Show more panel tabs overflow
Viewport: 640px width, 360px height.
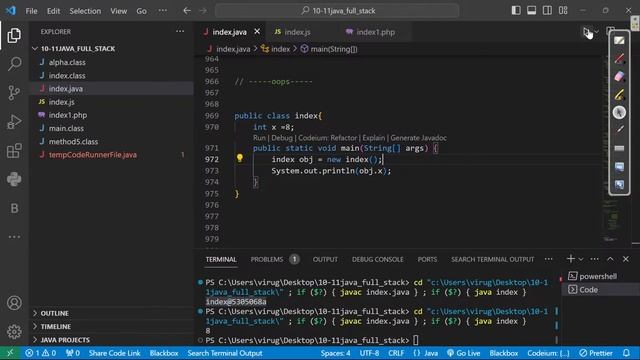point(549,259)
